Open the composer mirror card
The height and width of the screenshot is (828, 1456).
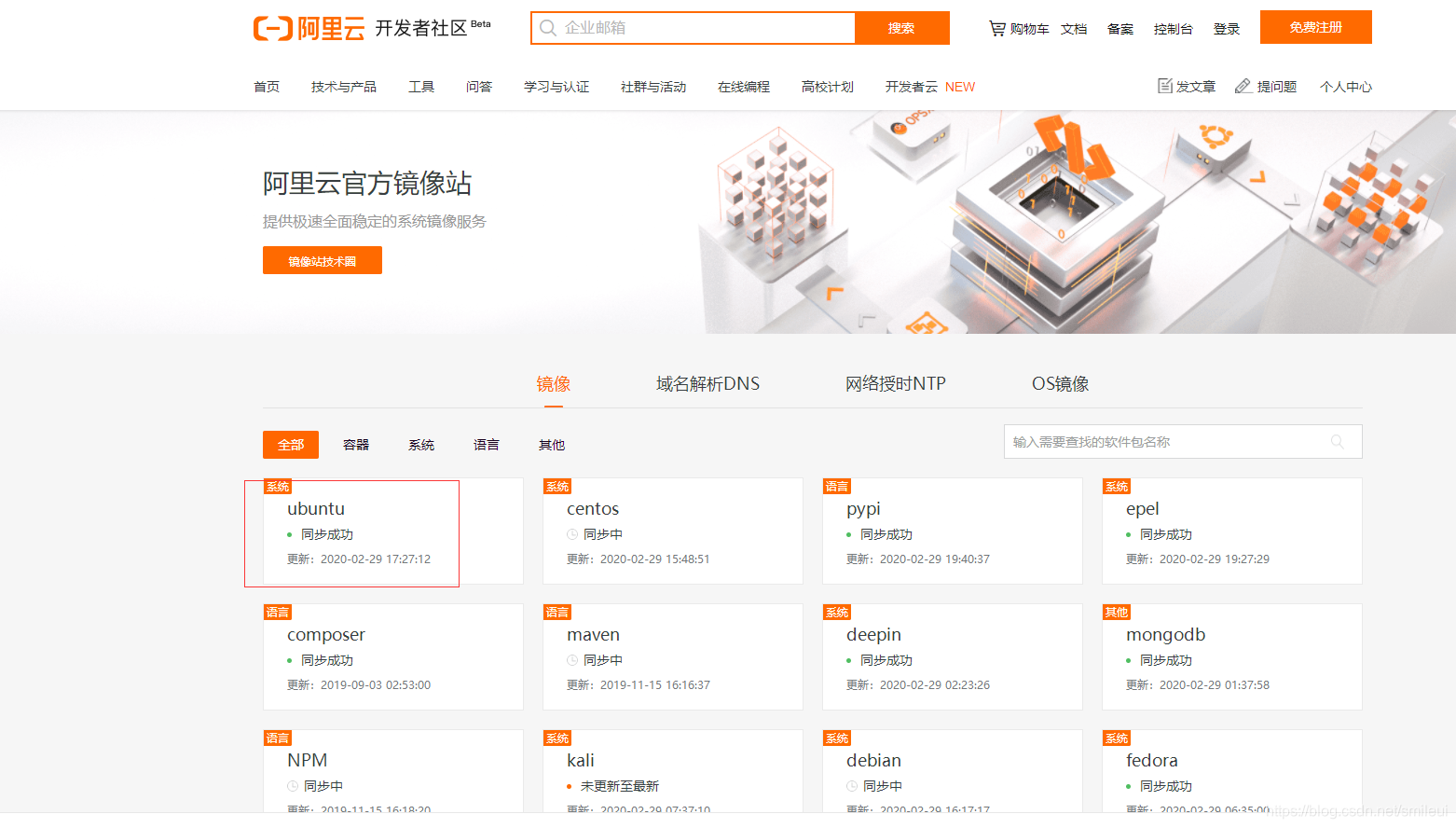pyautogui.click(x=393, y=657)
